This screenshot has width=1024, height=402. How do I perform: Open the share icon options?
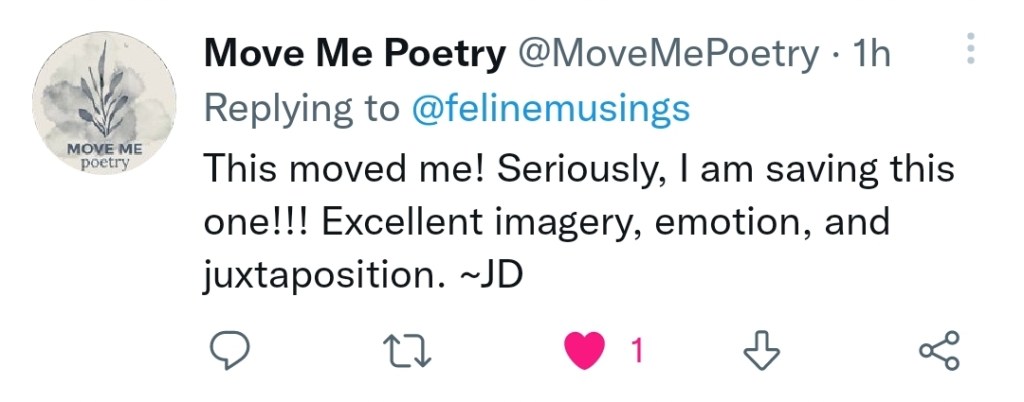coord(938,350)
